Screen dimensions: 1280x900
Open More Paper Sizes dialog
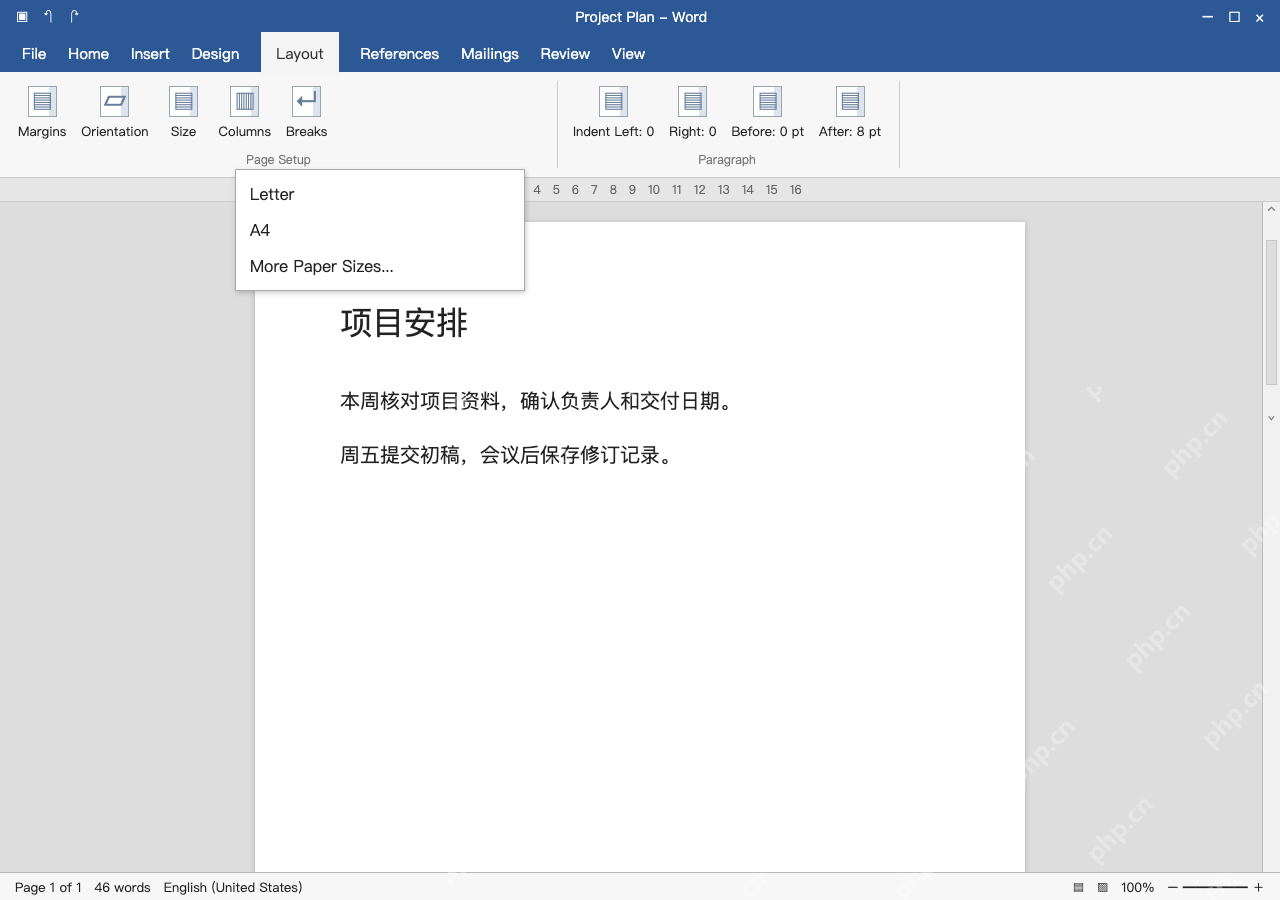[380, 266]
